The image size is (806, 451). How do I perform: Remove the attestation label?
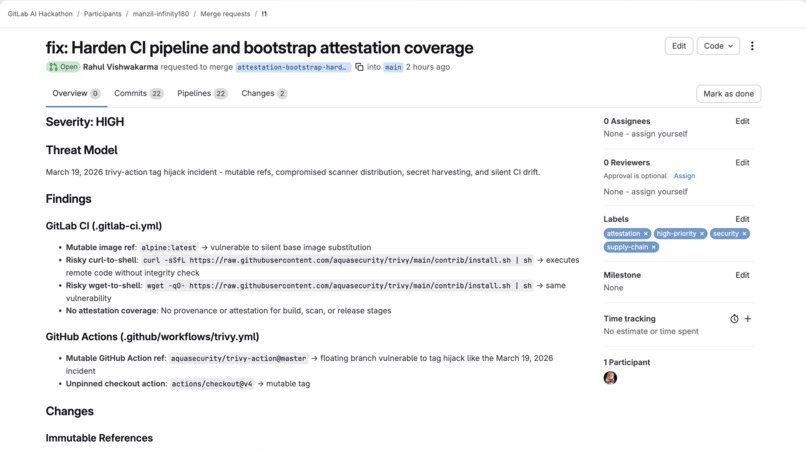pos(646,234)
